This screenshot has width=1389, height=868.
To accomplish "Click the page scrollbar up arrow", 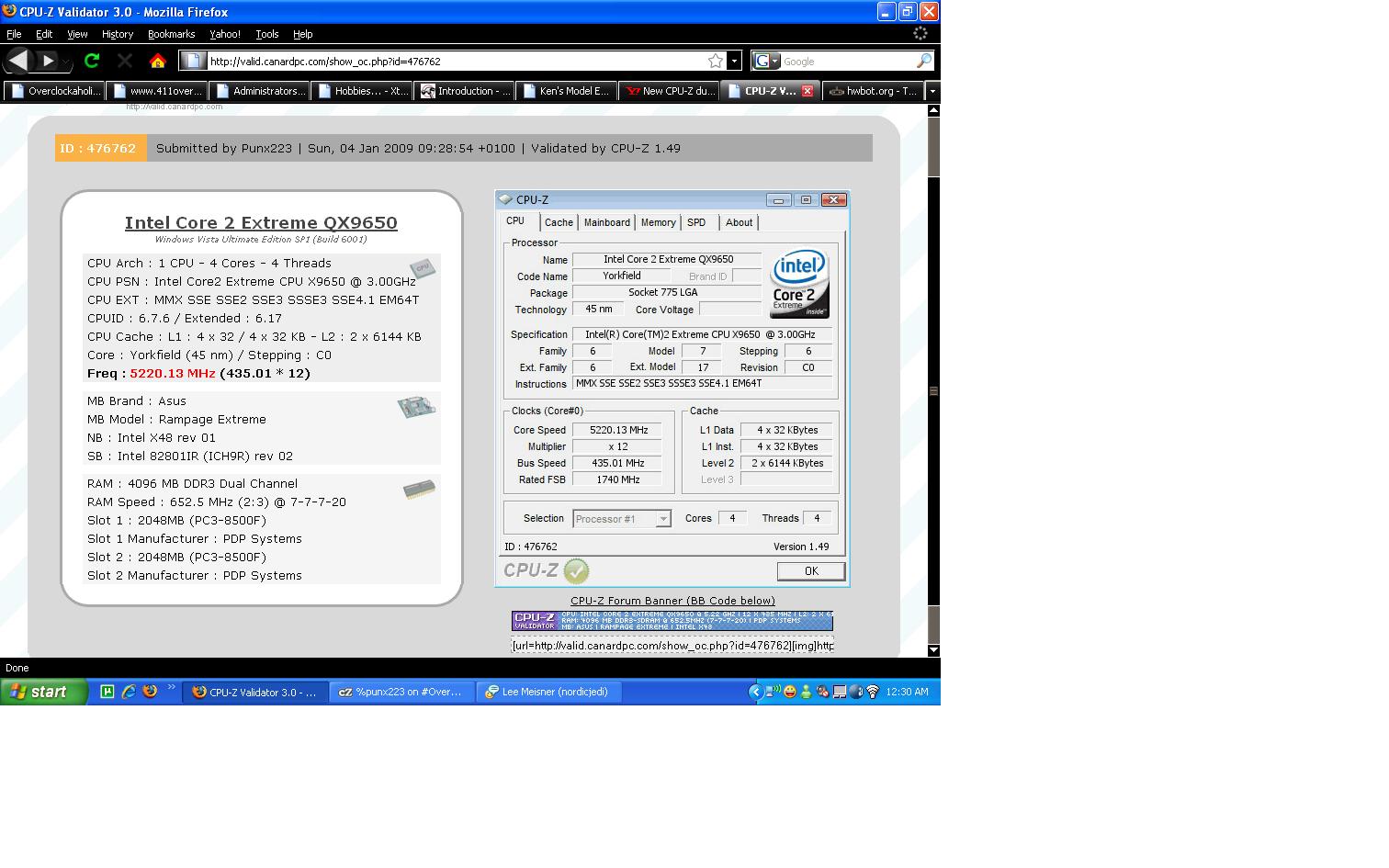I will coord(933,110).
